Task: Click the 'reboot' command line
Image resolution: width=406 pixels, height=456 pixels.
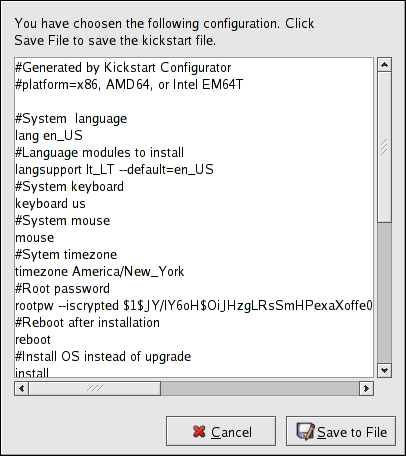Action: [33, 340]
